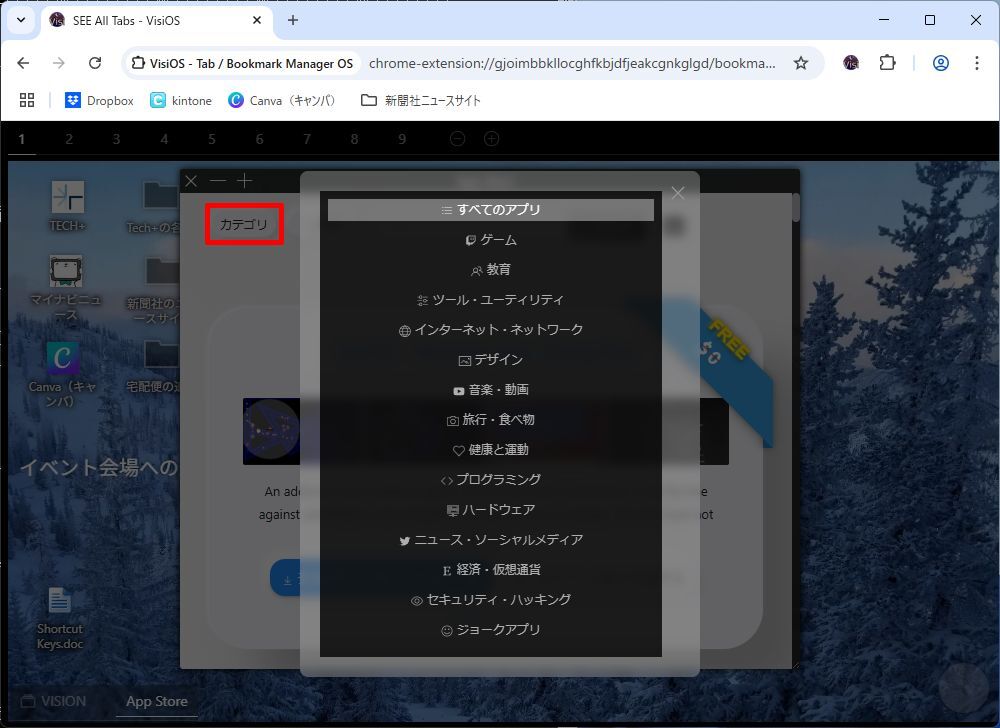1000x728 pixels.
Task: Open the Chrome profile menu
Action: tap(941, 62)
